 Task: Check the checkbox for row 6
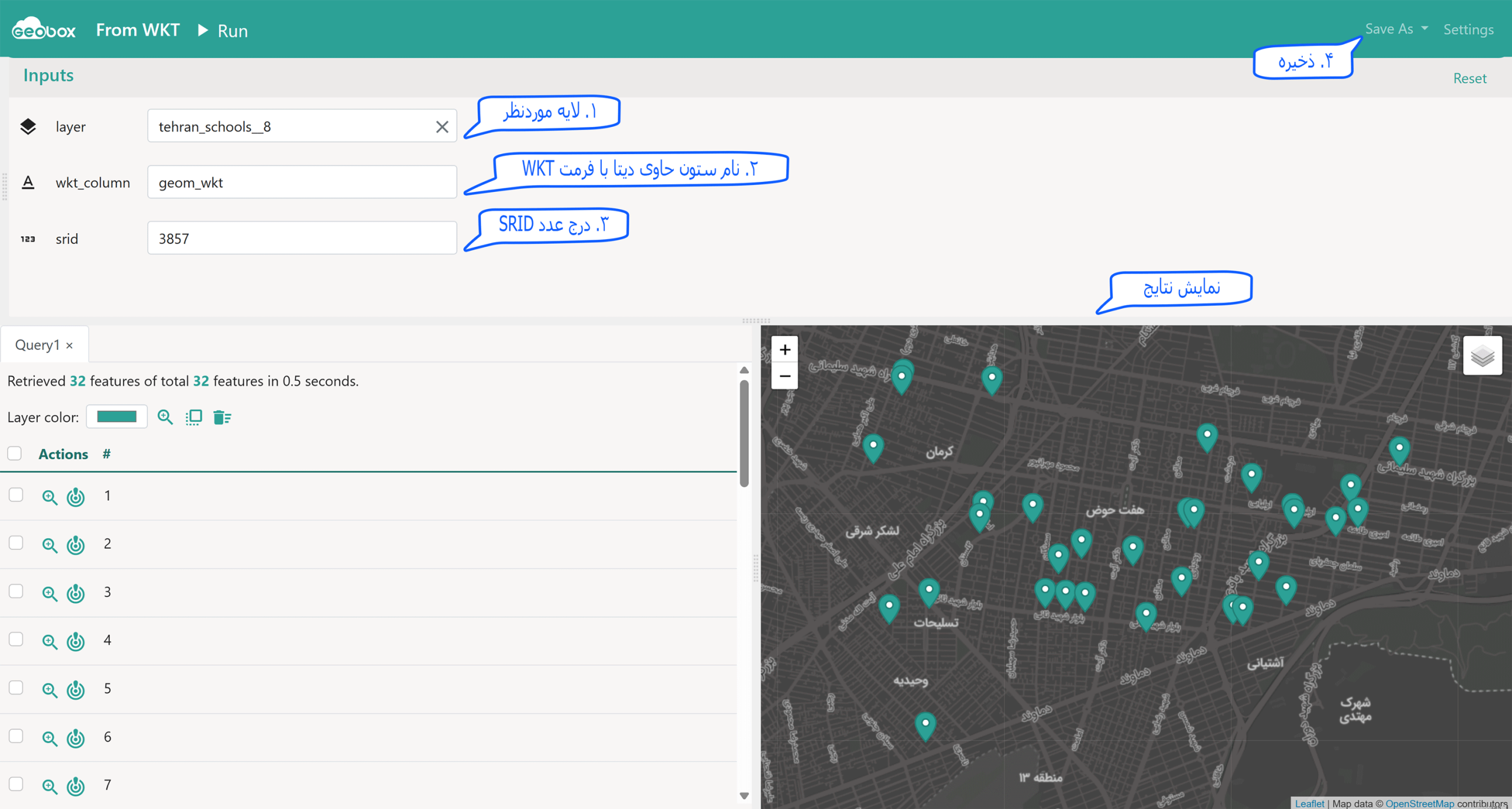click(16, 736)
